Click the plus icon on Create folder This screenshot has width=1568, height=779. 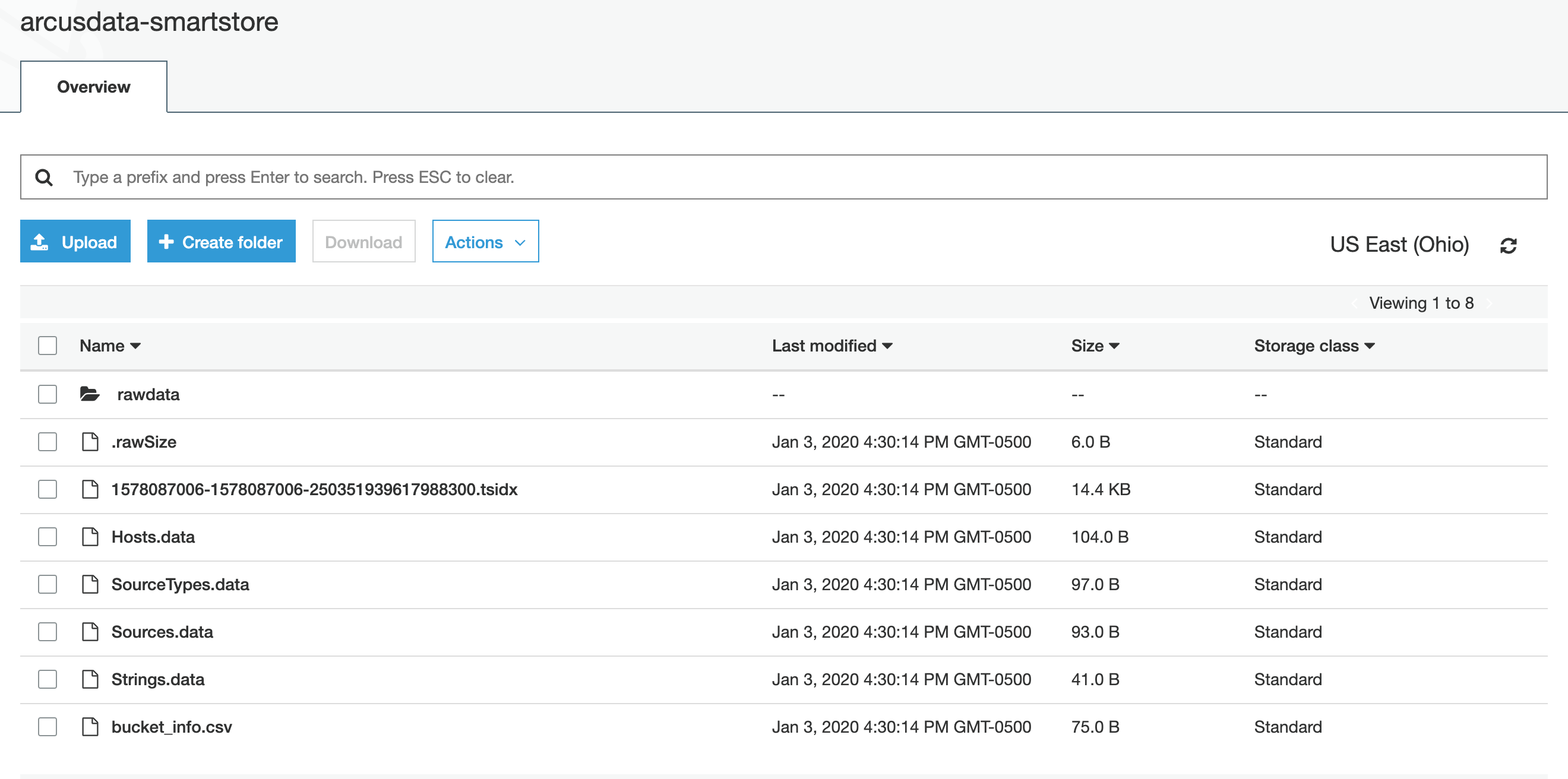[x=165, y=241]
